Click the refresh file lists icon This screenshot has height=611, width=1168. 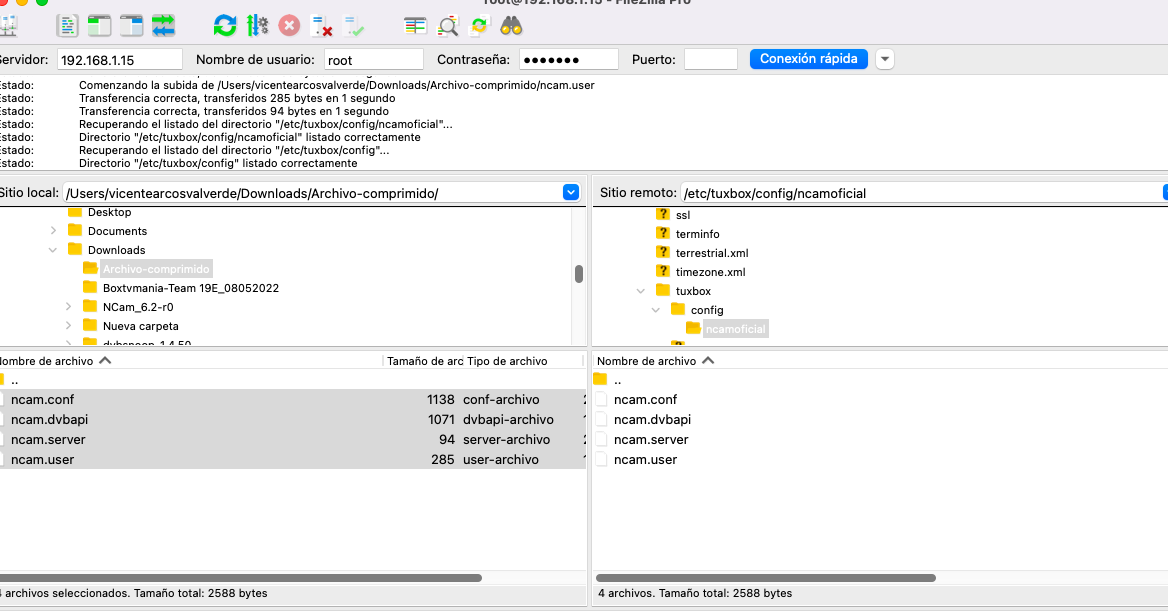(x=225, y=25)
